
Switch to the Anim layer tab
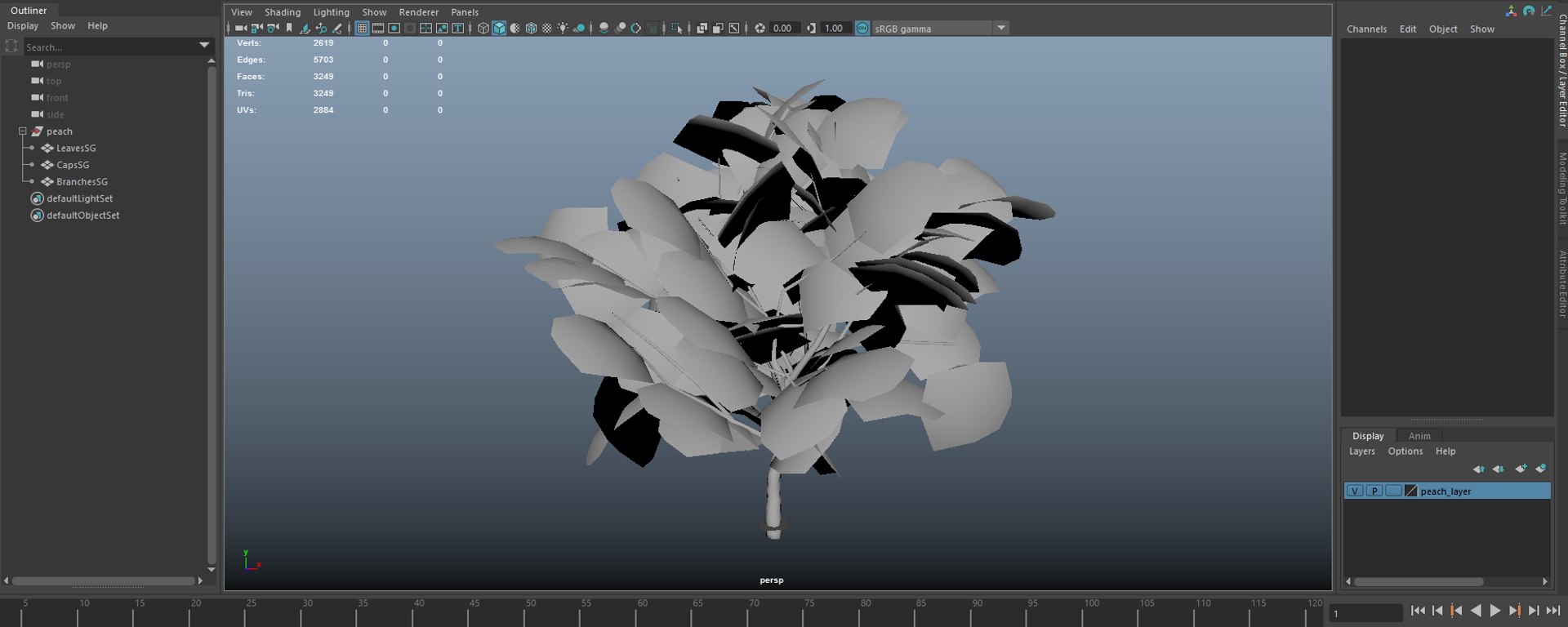[1419, 436]
